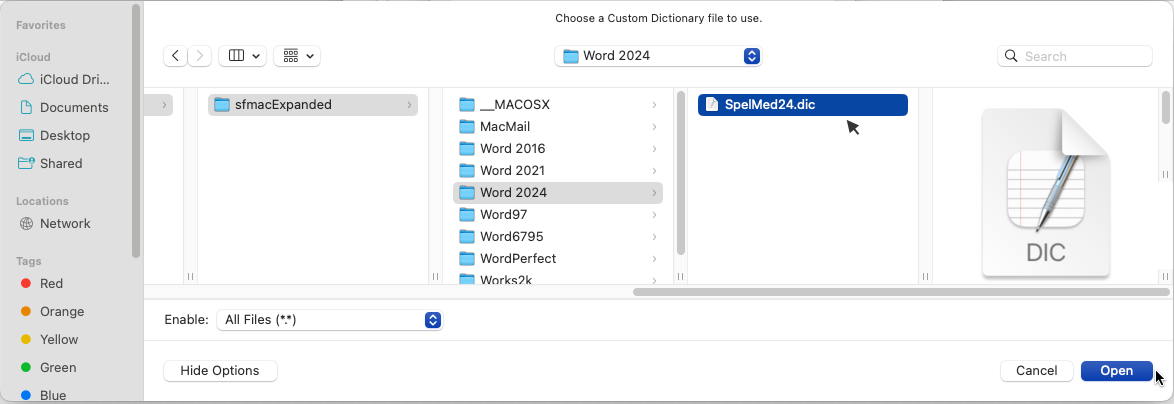Expand the __MACOSX row chevron
Viewport: 1174px width, 404px height.
point(654,105)
